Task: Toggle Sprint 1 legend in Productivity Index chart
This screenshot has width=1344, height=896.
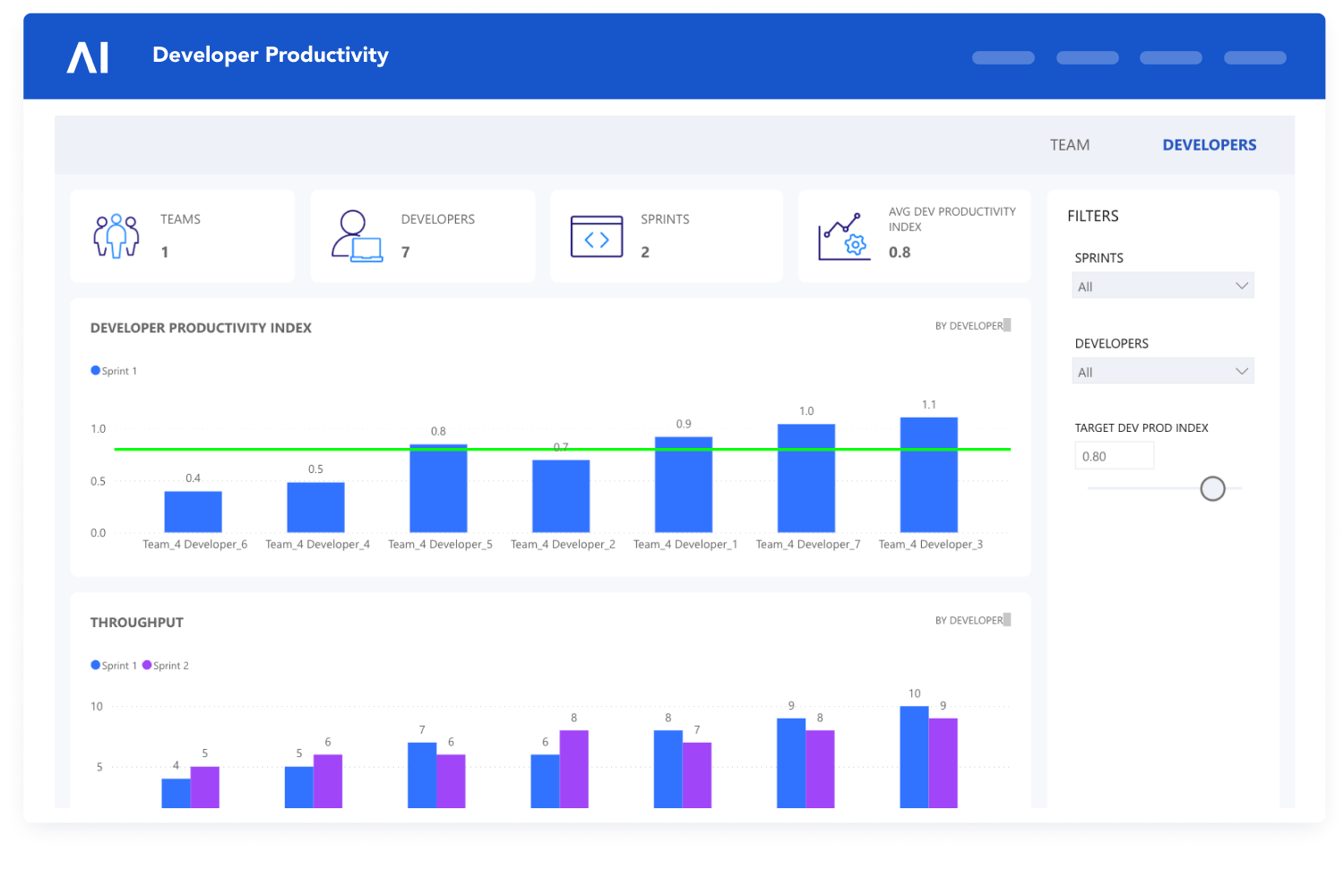Action: click(114, 371)
